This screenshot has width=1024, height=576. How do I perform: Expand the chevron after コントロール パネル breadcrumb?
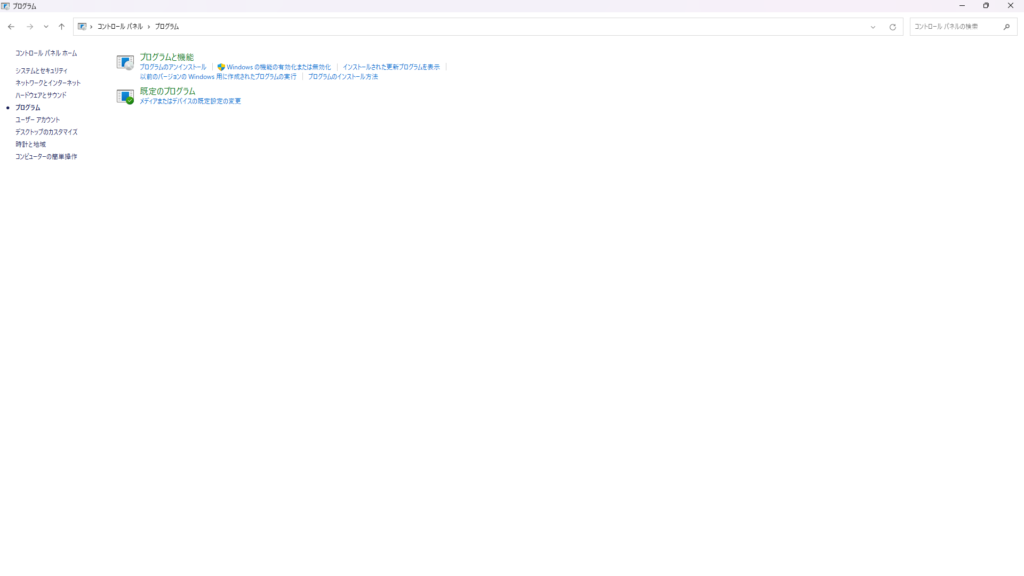pos(150,27)
